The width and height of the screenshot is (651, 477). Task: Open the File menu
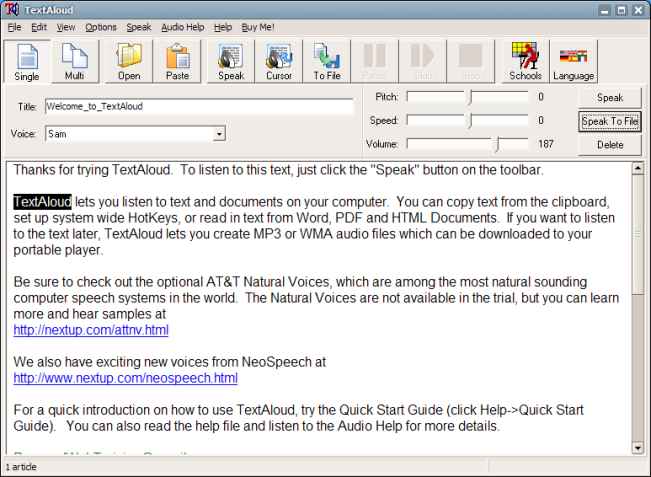[x=14, y=27]
